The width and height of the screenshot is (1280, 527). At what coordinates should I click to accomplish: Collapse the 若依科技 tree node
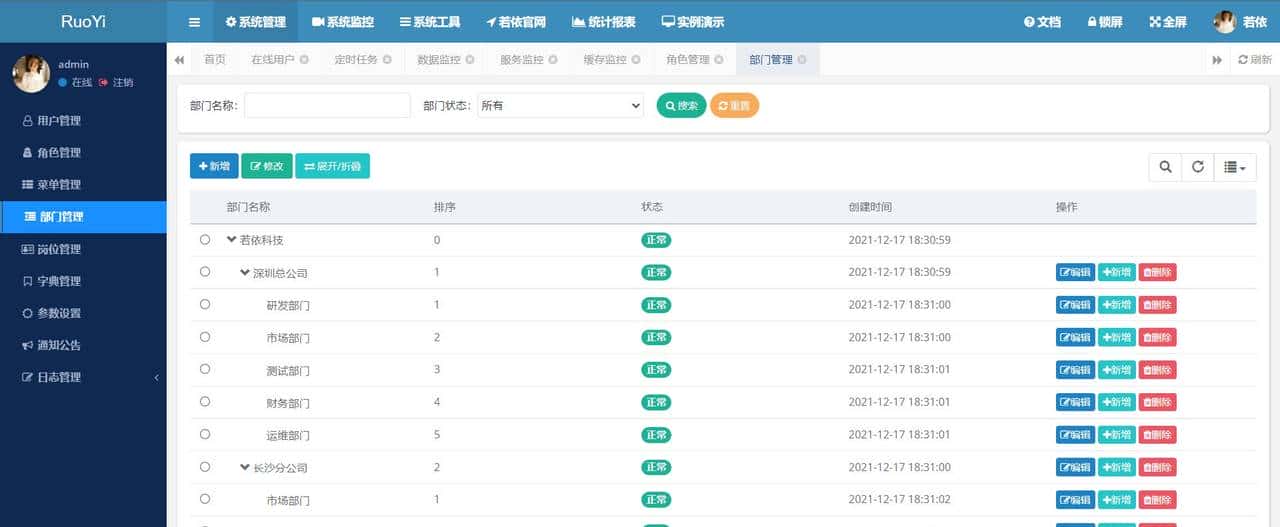coord(232,240)
